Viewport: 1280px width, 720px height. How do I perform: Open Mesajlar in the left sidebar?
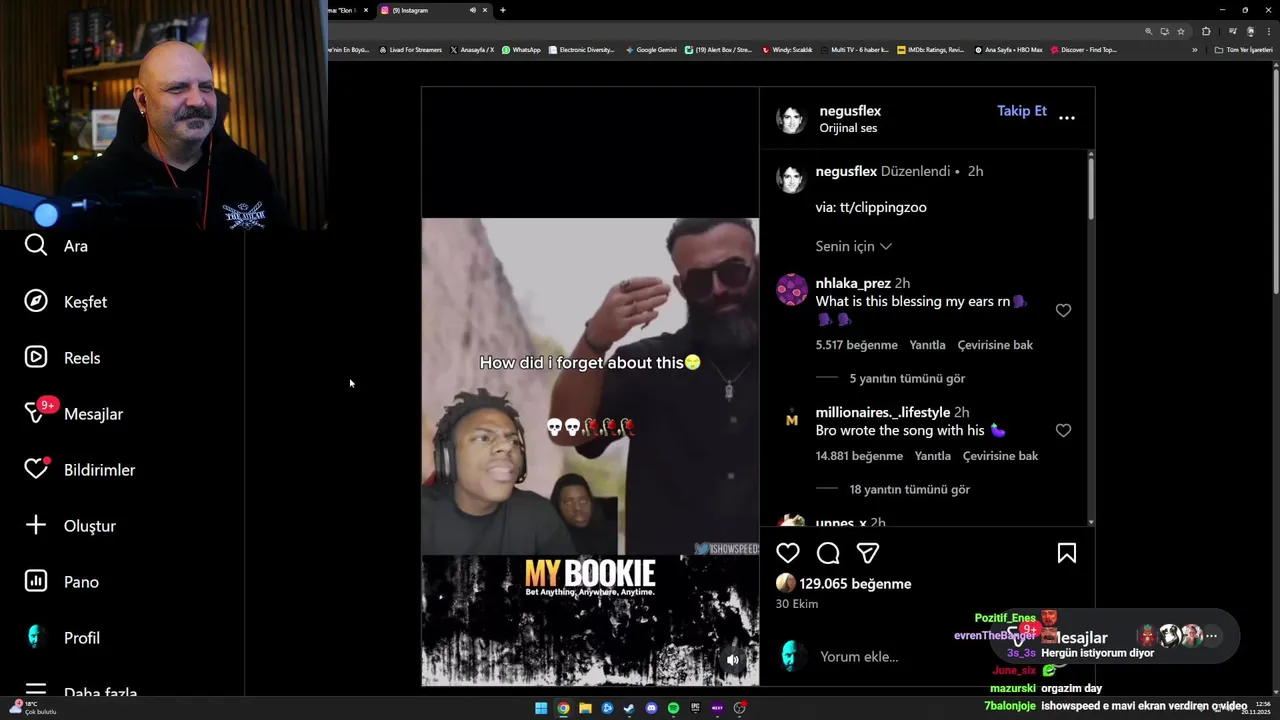[x=74, y=413]
